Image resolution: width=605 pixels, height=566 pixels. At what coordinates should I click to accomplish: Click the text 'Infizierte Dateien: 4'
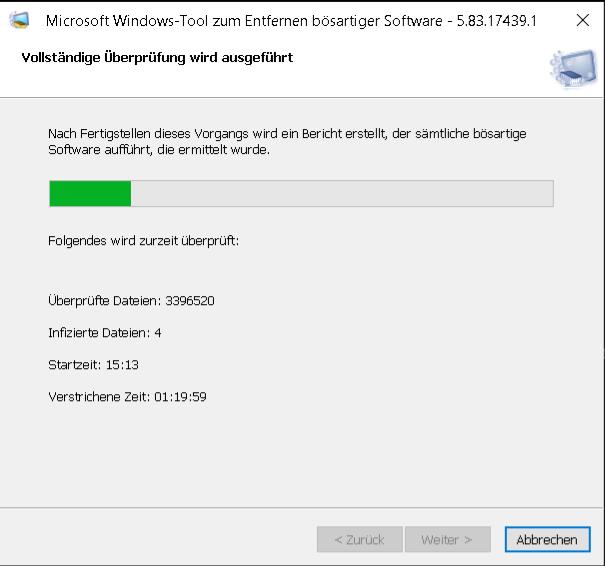pos(105,333)
